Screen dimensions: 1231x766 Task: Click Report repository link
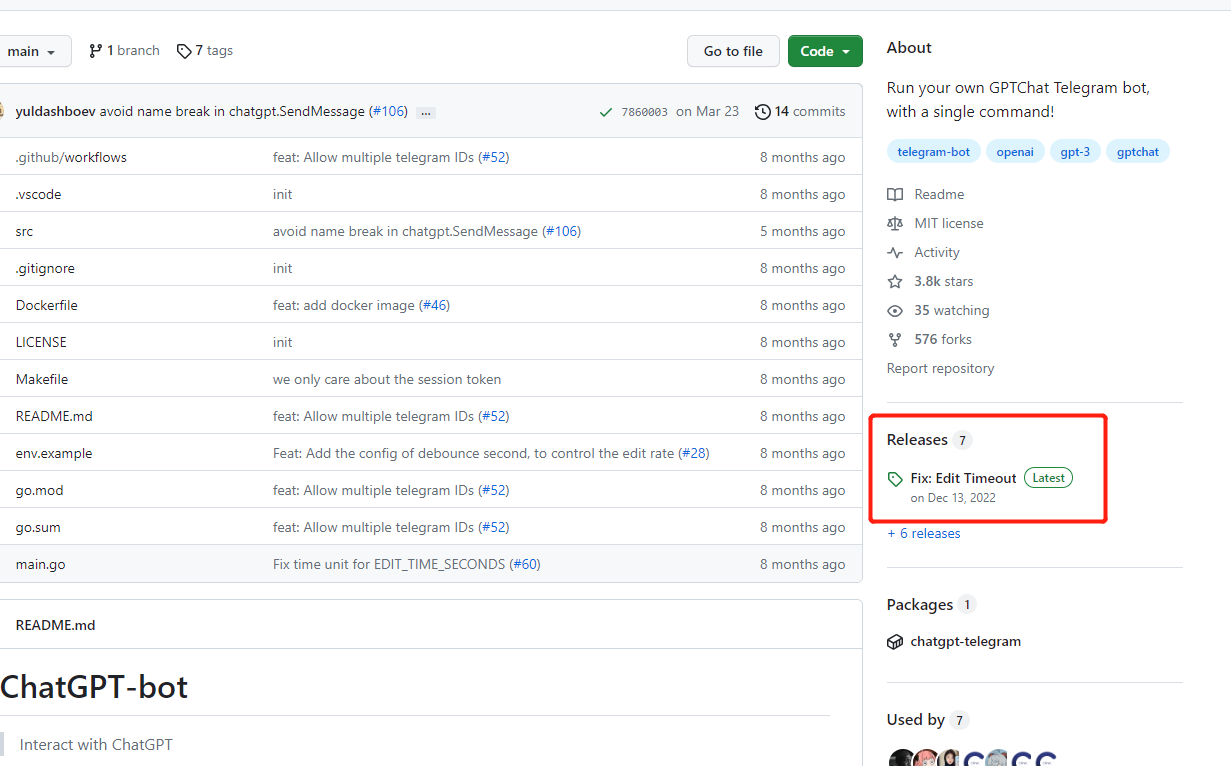pyautogui.click(x=940, y=368)
